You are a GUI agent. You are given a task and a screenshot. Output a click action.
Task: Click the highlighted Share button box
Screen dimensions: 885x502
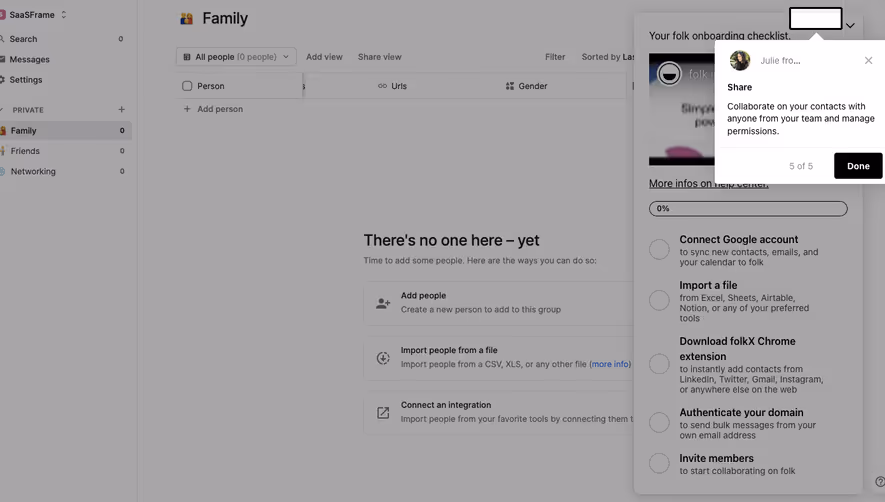tap(816, 19)
